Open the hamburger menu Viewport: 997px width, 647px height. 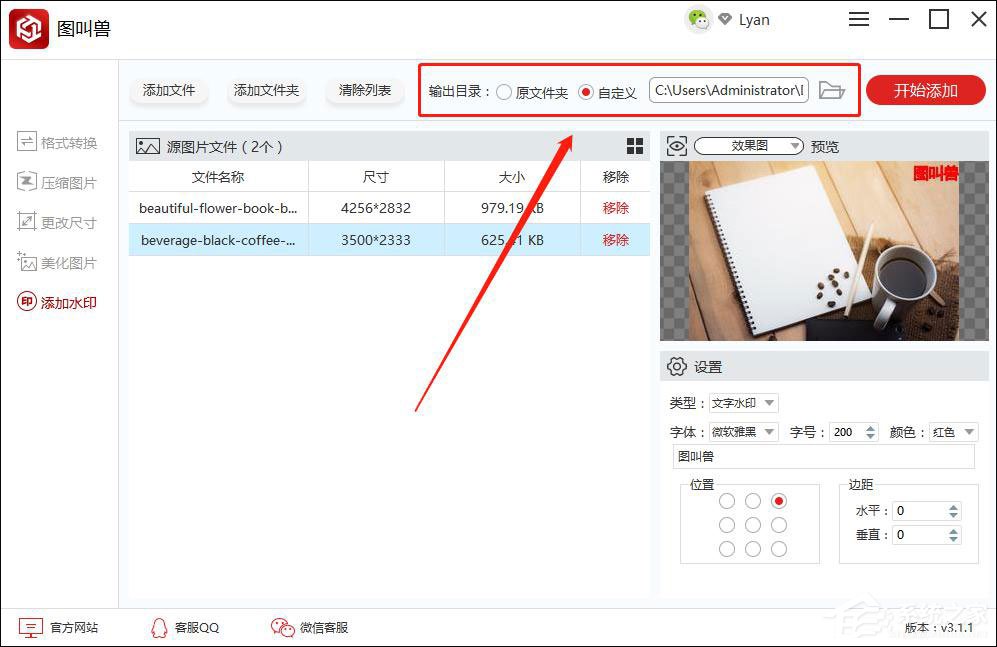(x=858, y=19)
